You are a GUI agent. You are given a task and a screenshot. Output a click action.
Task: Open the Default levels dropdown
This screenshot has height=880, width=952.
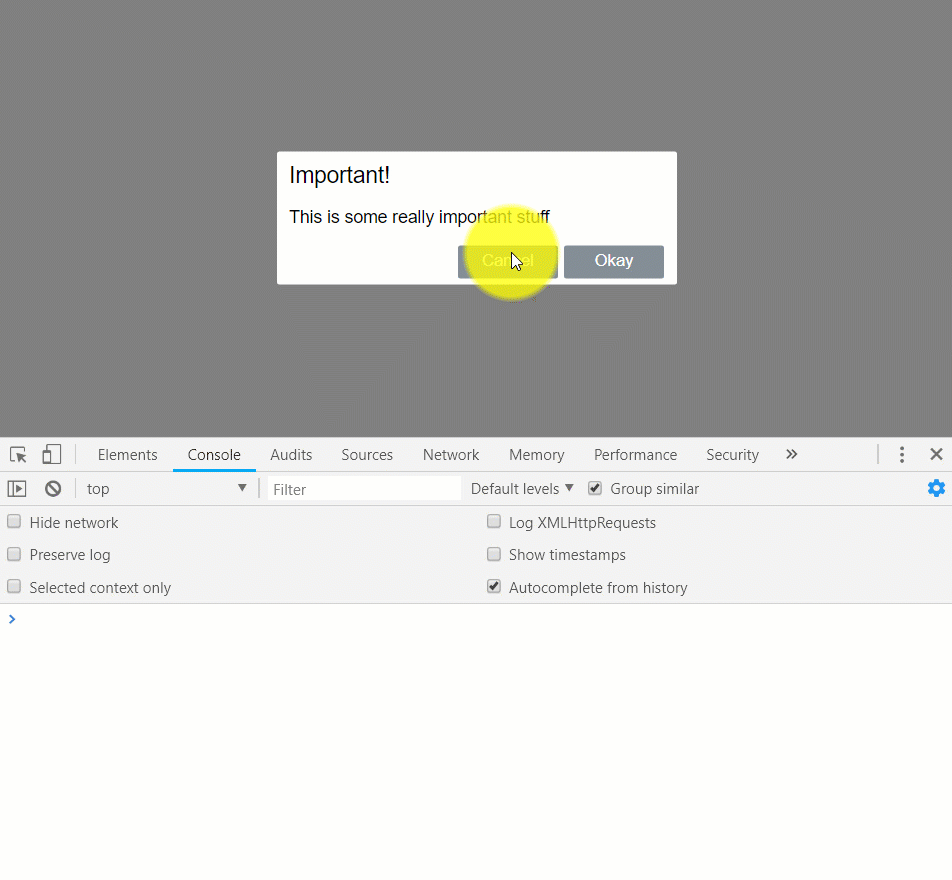[520, 488]
